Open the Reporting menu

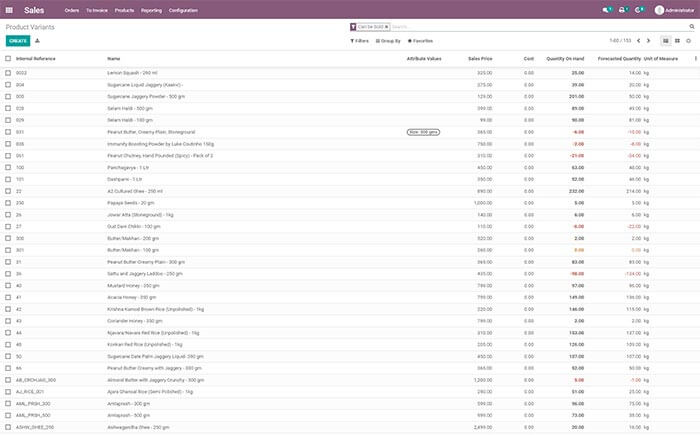coord(151,10)
